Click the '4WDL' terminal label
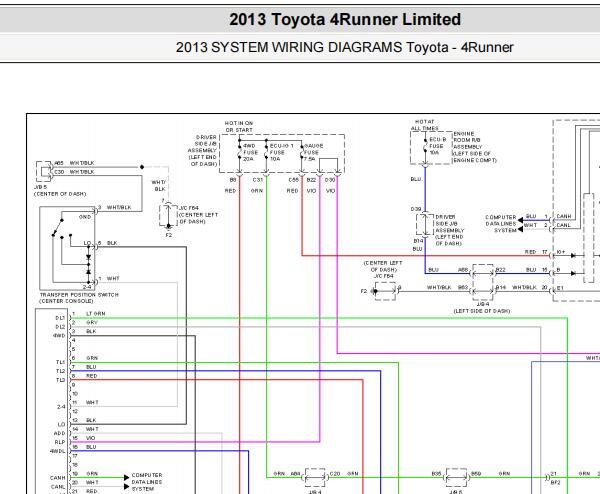 click(57, 451)
